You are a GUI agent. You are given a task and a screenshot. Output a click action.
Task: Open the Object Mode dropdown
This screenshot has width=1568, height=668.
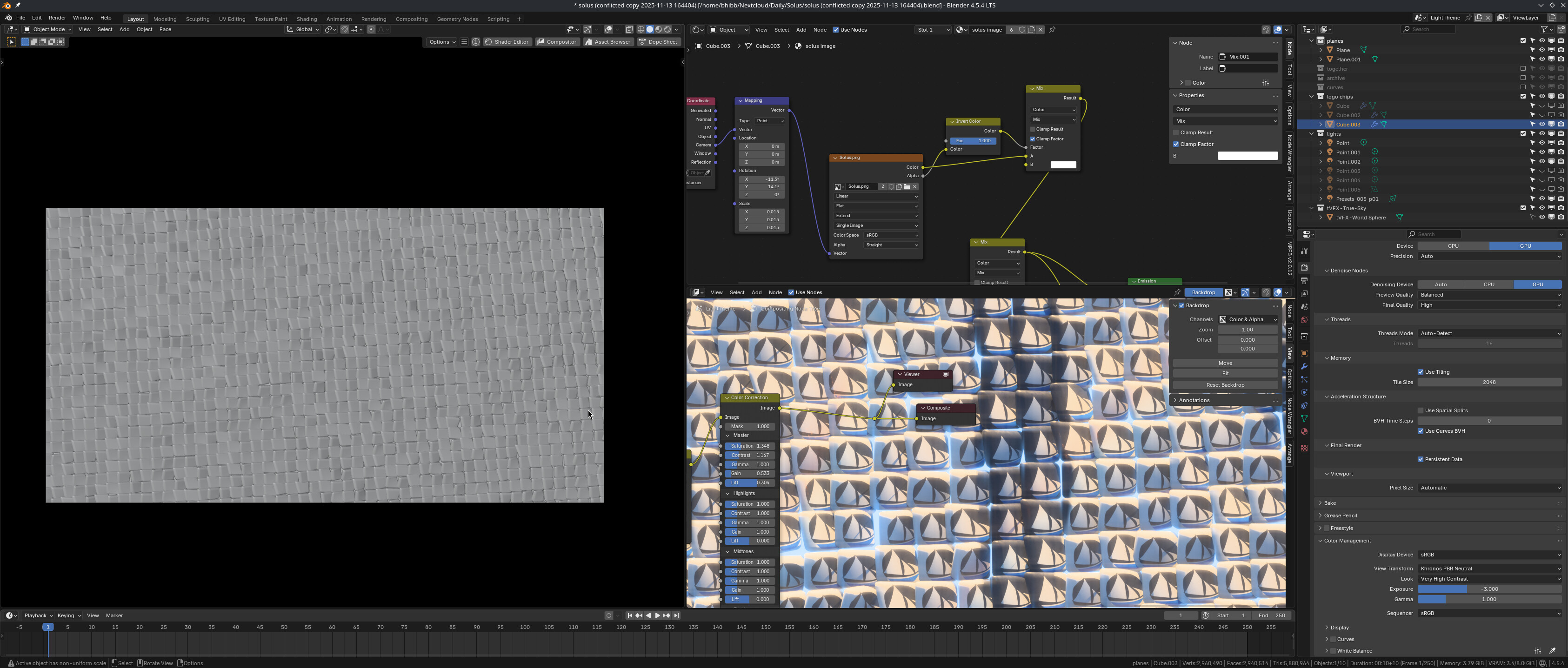click(47, 29)
